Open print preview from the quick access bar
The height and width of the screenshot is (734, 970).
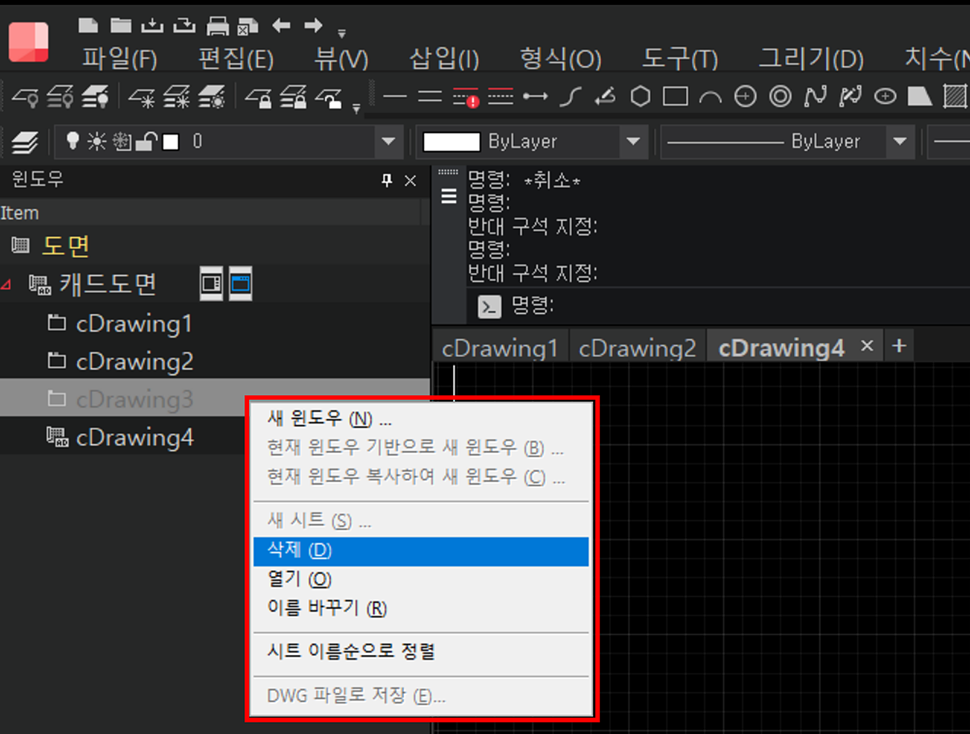pyautogui.click(x=248, y=26)
